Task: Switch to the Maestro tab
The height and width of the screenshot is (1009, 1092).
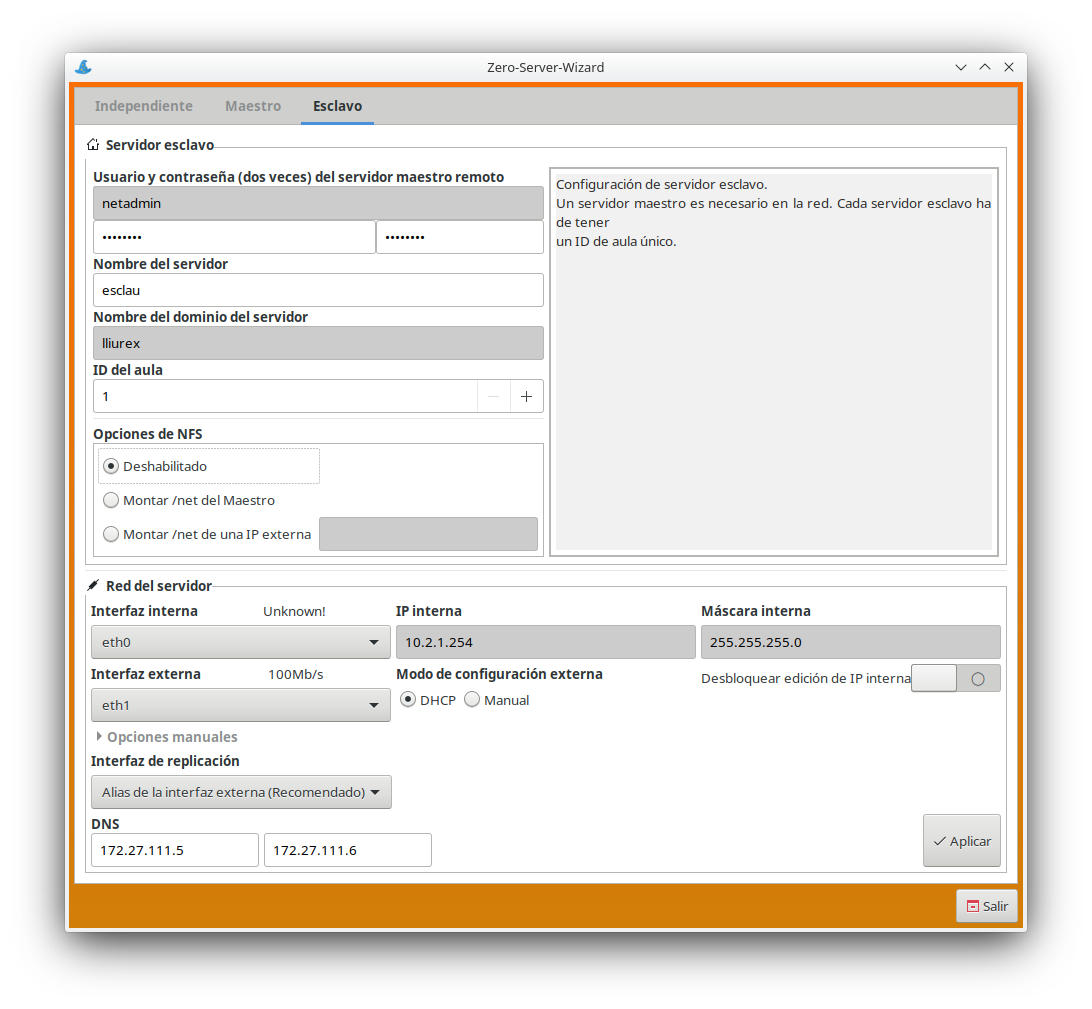Action: click(x=253, y=106)
